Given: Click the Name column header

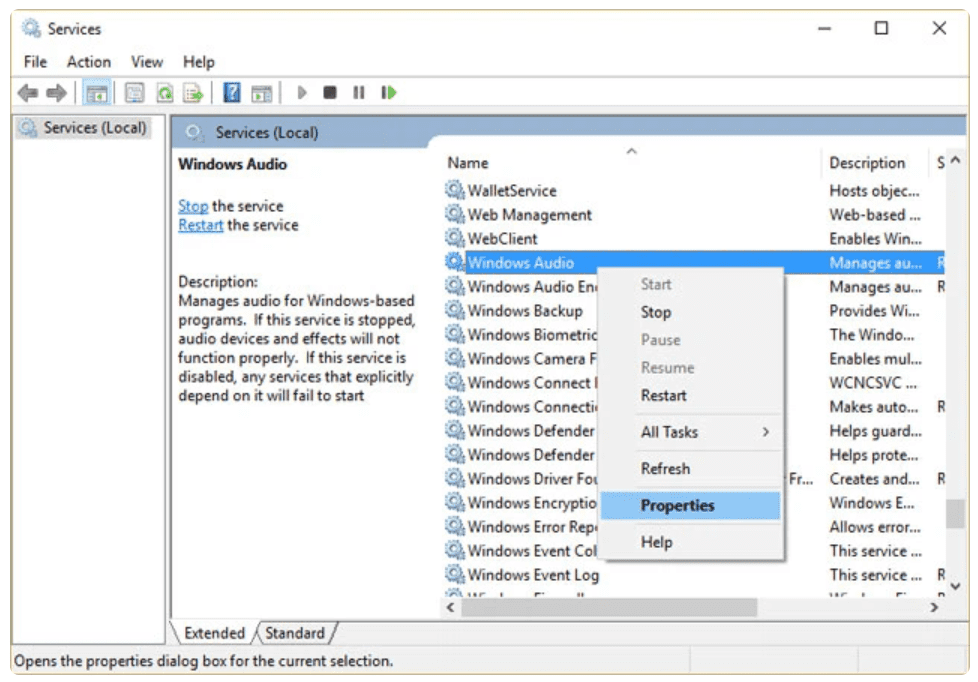Looking at the screenshot, I should click(468, 163).
